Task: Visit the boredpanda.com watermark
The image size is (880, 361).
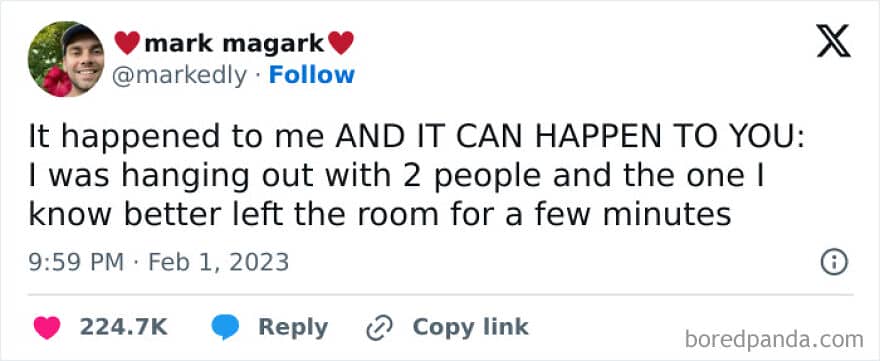Action: [774, 340]
